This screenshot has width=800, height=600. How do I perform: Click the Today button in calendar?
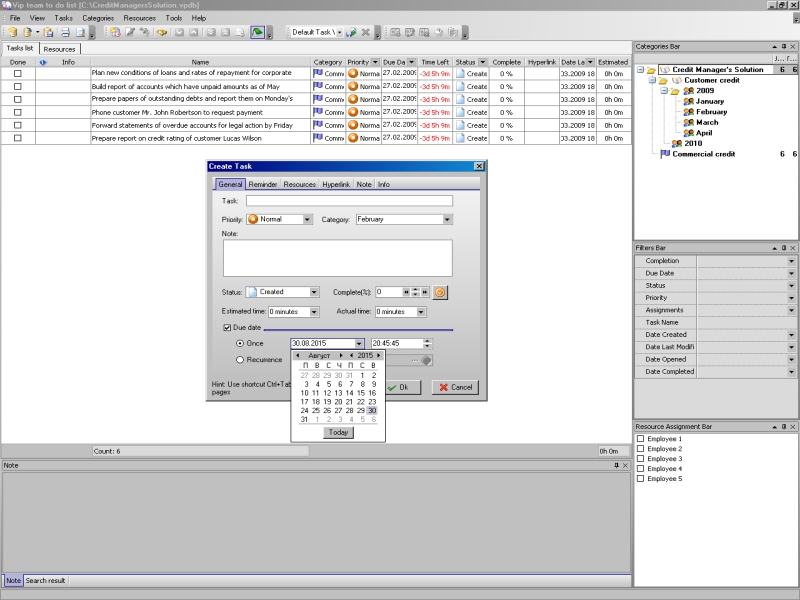click(338, 432)
